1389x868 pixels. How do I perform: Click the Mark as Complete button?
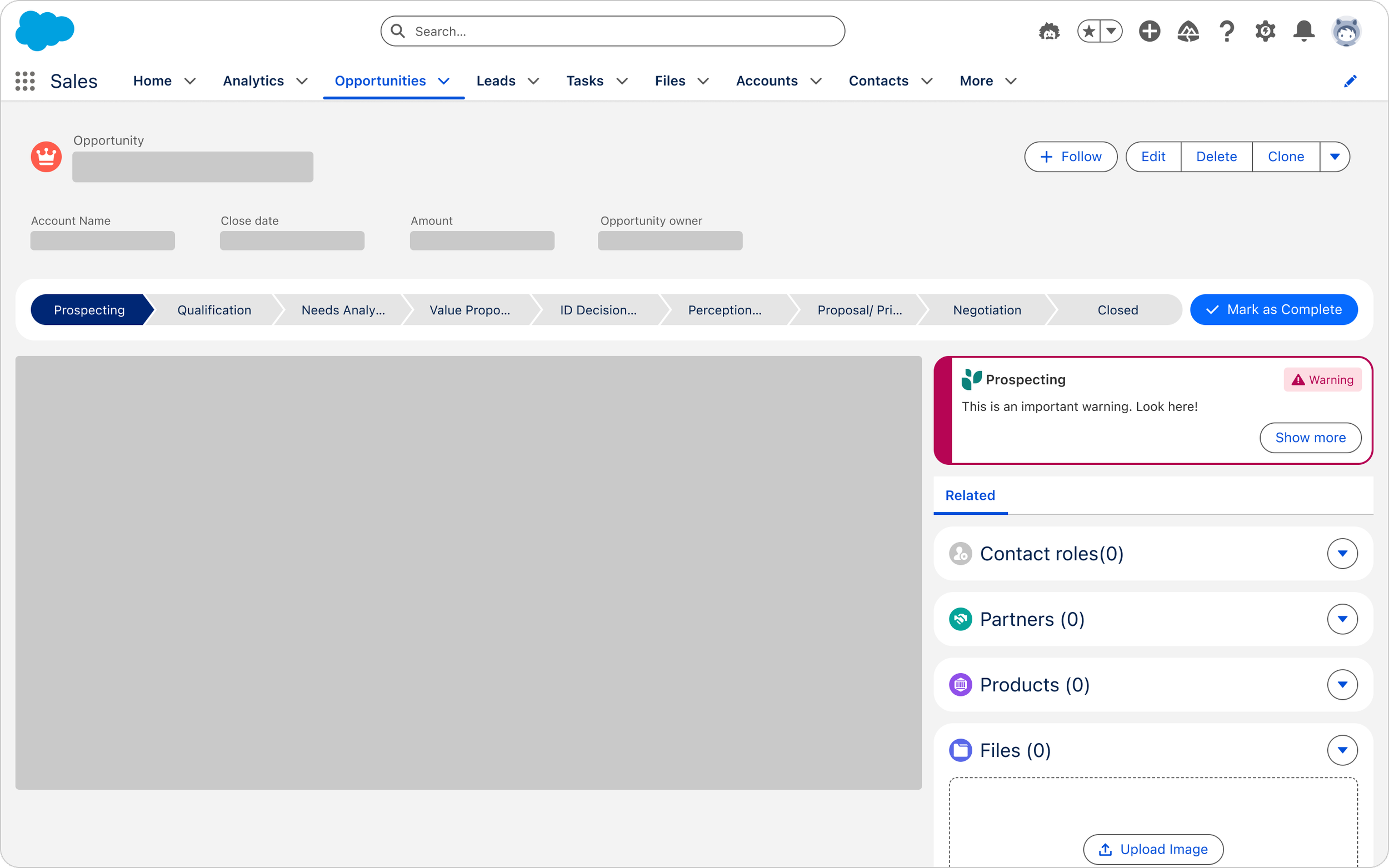coord(1273,310)
